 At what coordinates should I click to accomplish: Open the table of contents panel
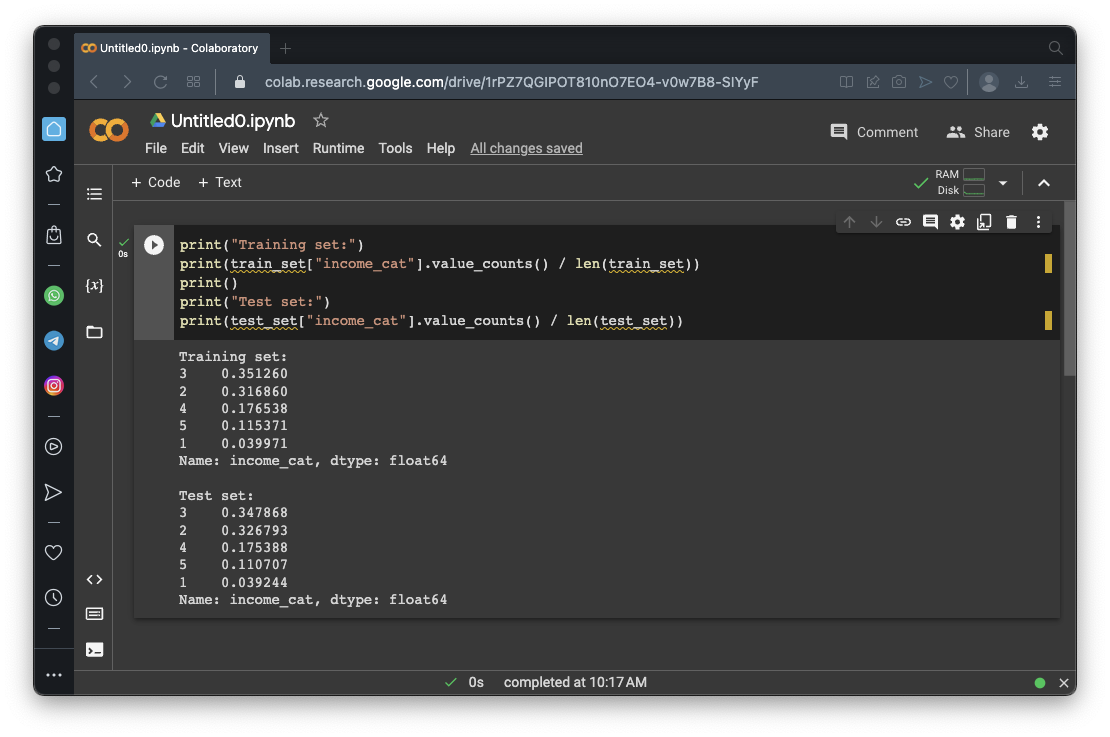click(94, 194)
